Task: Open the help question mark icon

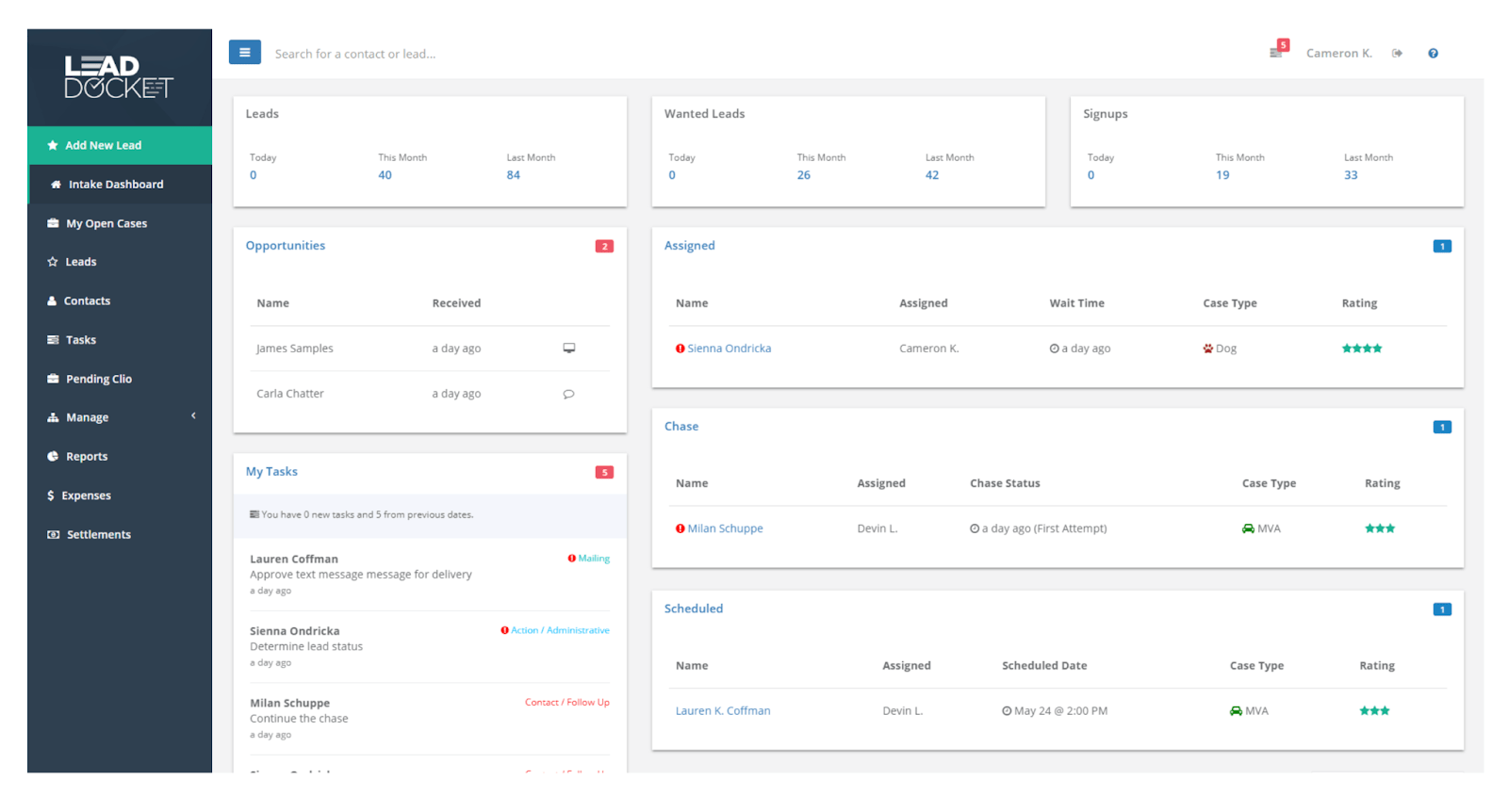Action: click(x=1433, y=54)
